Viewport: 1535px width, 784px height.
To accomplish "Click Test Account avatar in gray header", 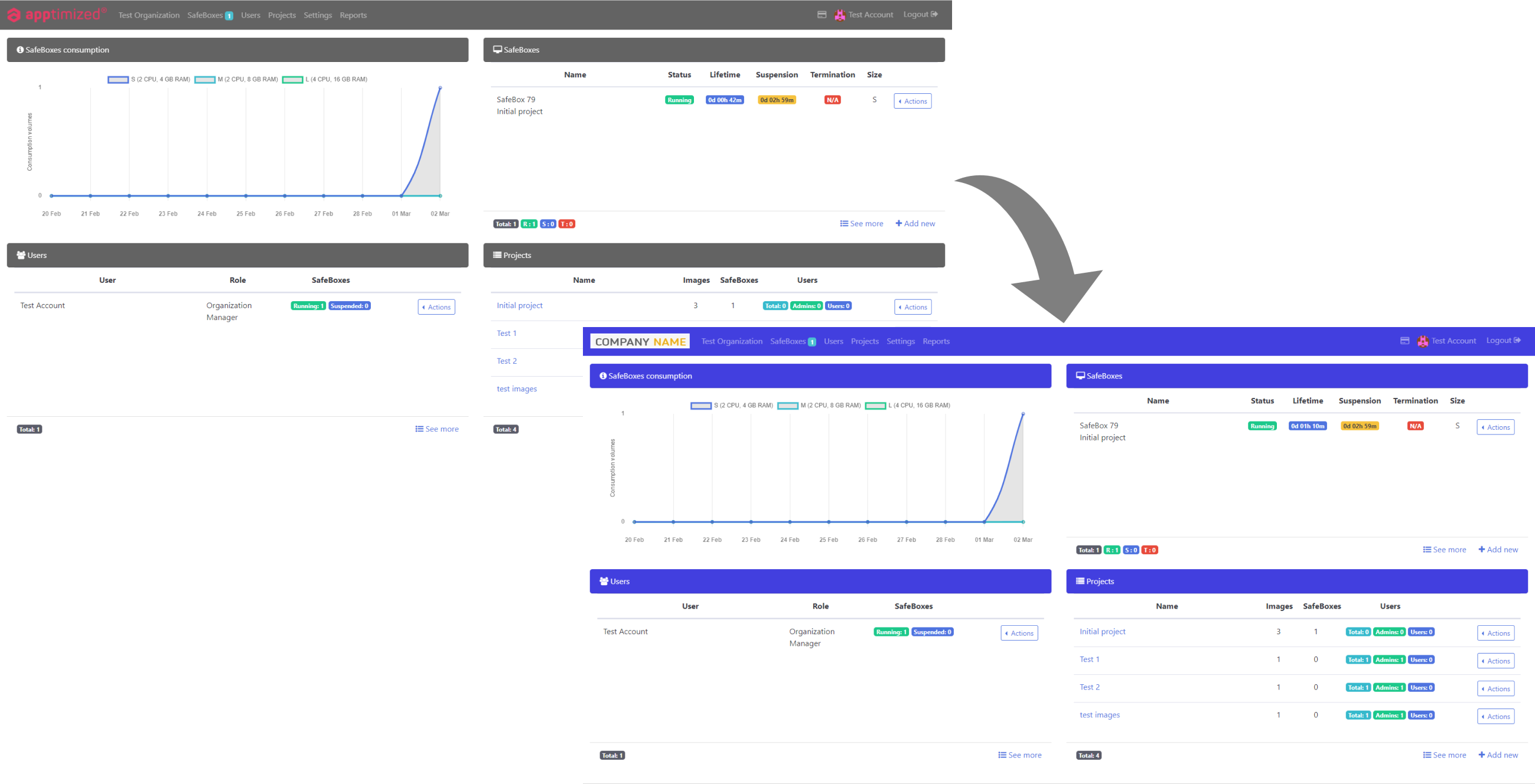I will (x=840, y=15).
